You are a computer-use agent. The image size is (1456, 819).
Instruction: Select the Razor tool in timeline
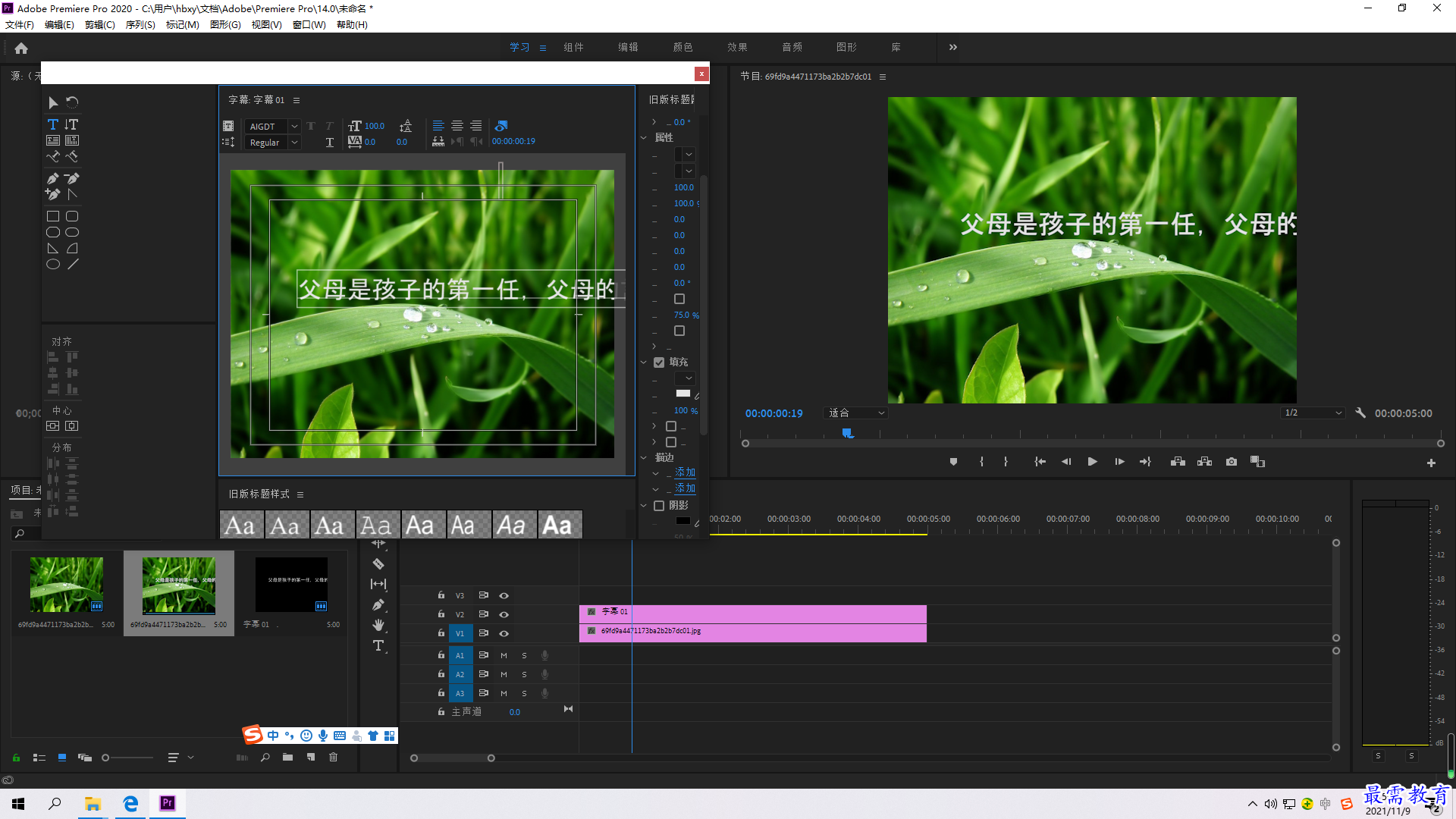[378, 564]
